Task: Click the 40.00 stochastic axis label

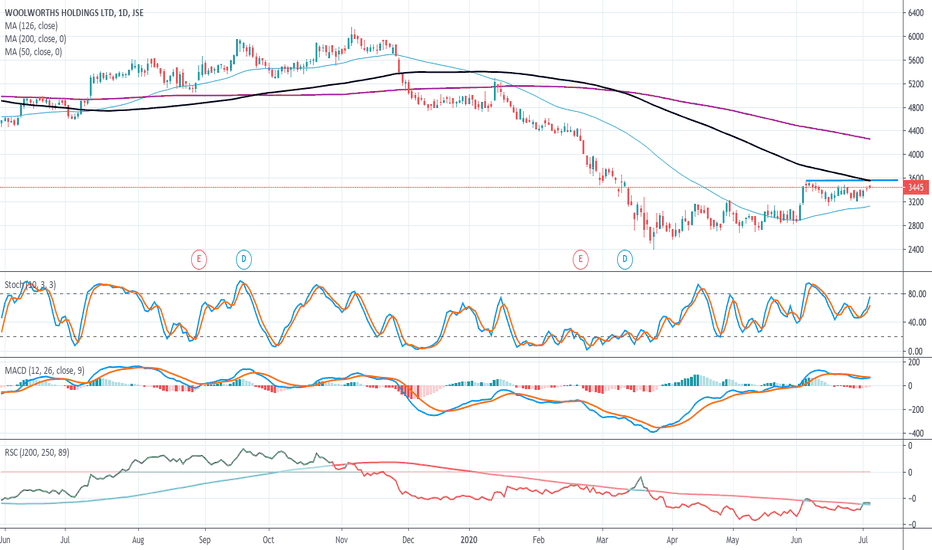Action: pos(918,322)
